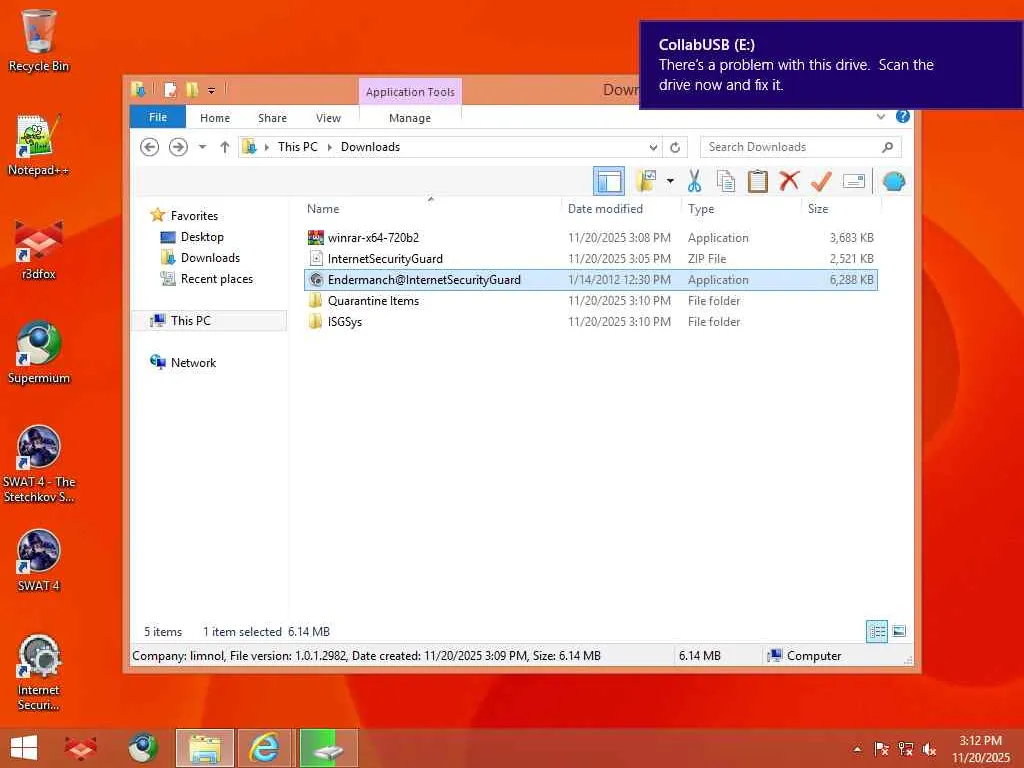Select the Application Tools contextual tab
Screen dimensions: 1024x768
410,91
